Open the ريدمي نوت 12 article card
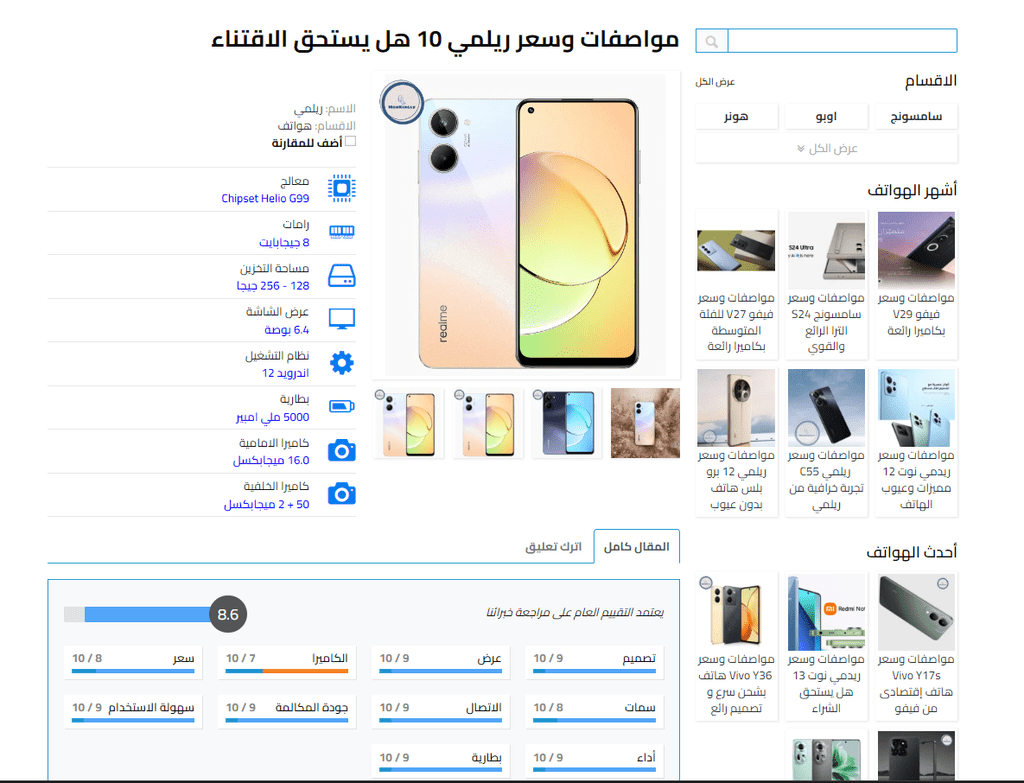Screen dimensions: 1024x783 click(916, 442)
